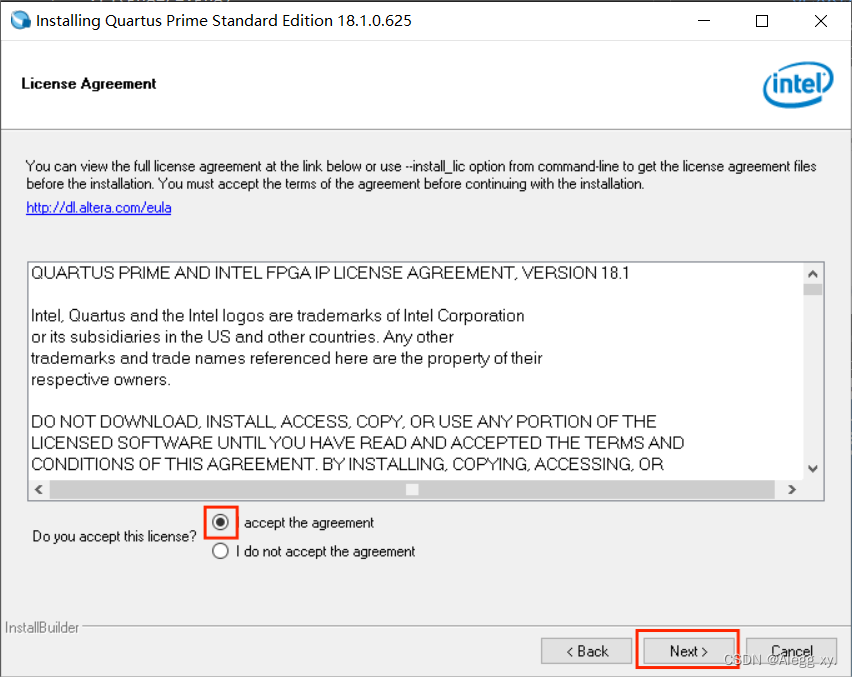Click the 'DO NOT DOWNLOAD, INSTALL' text line
This screenshot has width=852, height=677.
(x=343, y=422)
